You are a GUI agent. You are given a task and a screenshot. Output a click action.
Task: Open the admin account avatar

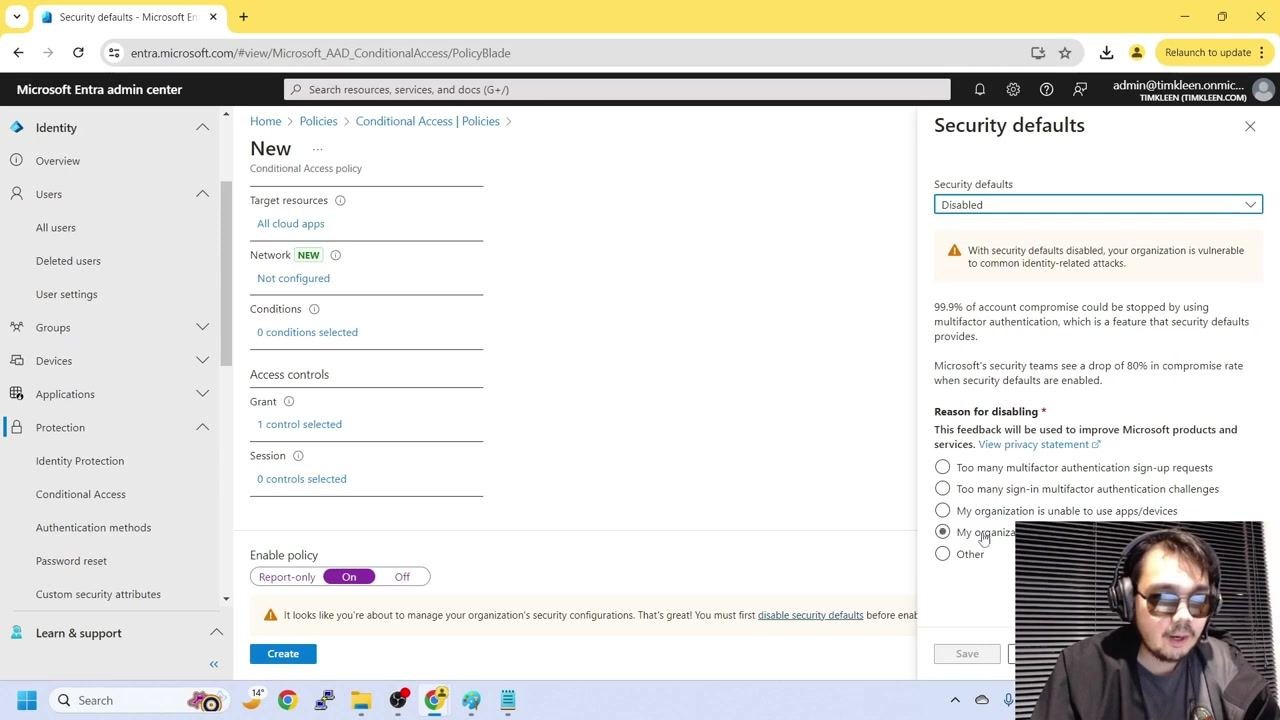pyautogui.click(x=1263, y=90)
